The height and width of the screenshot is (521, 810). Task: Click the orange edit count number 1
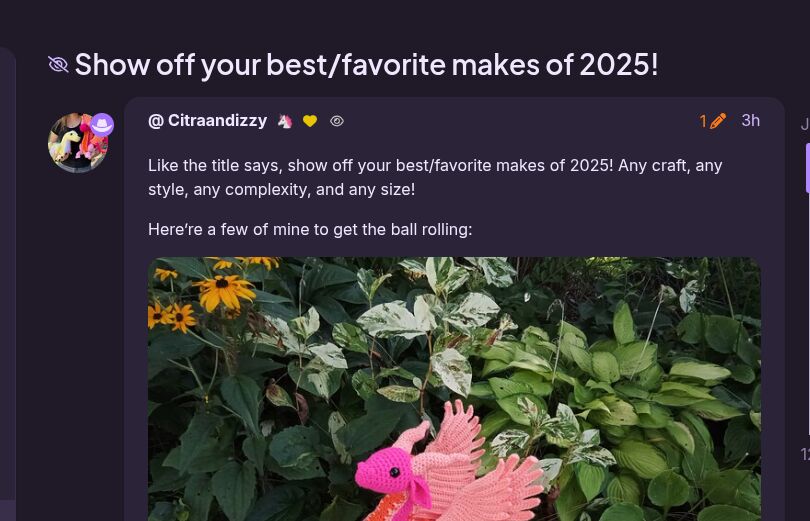click(703, 121)
